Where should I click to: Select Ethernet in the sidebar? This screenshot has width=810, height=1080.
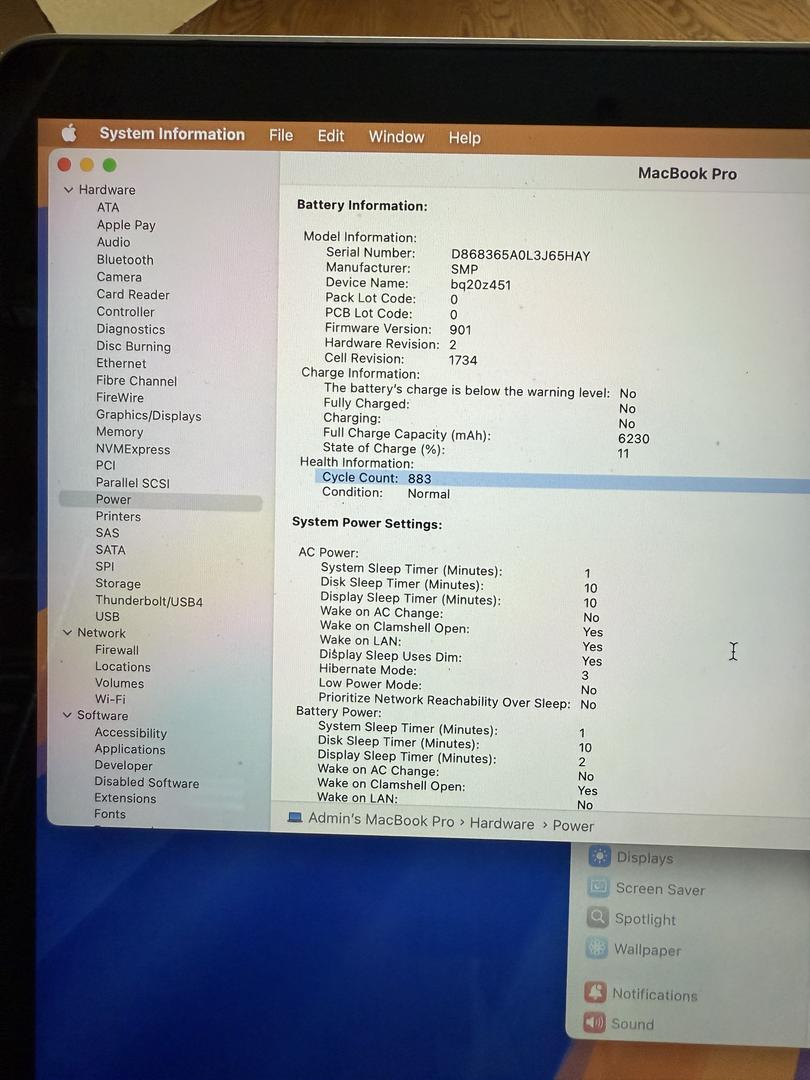pyautogui.click(x=121, y=363)
